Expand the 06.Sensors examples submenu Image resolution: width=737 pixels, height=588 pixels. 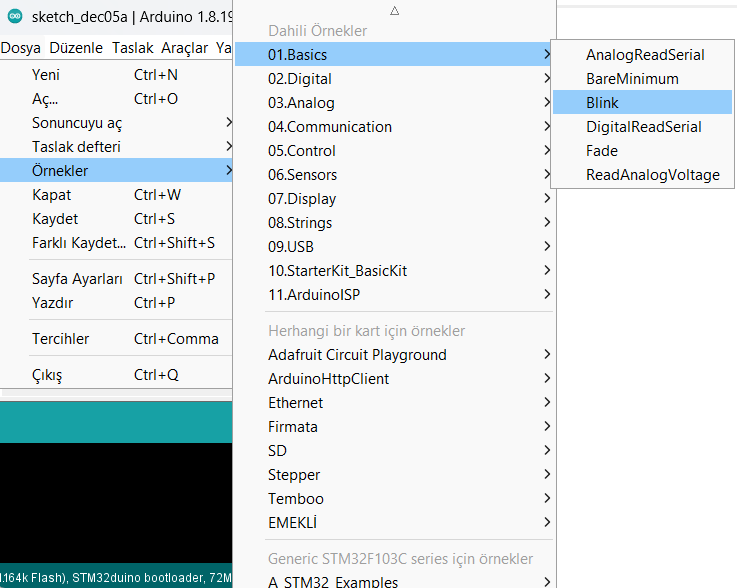tap(303, 175)
